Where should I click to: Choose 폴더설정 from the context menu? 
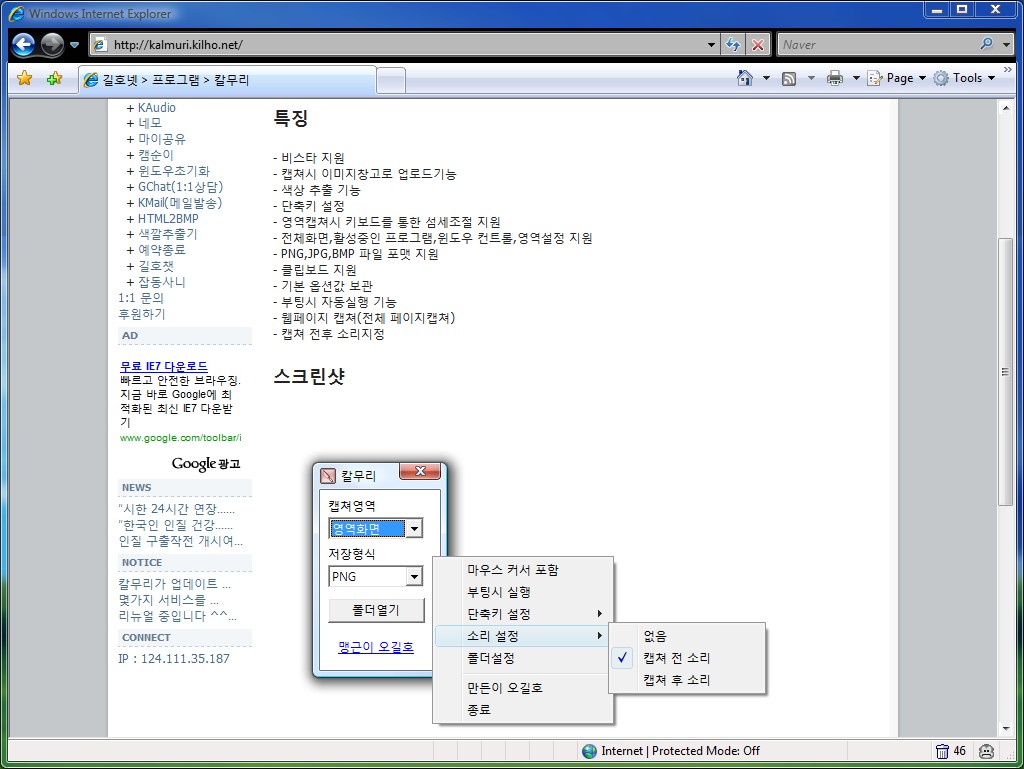pos(491,658)
